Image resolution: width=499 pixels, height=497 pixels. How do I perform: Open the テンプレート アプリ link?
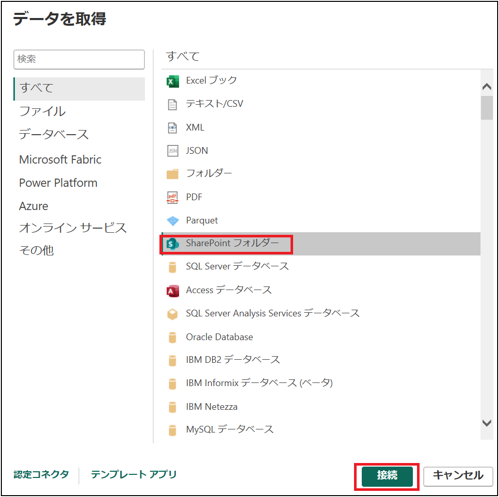134,474
